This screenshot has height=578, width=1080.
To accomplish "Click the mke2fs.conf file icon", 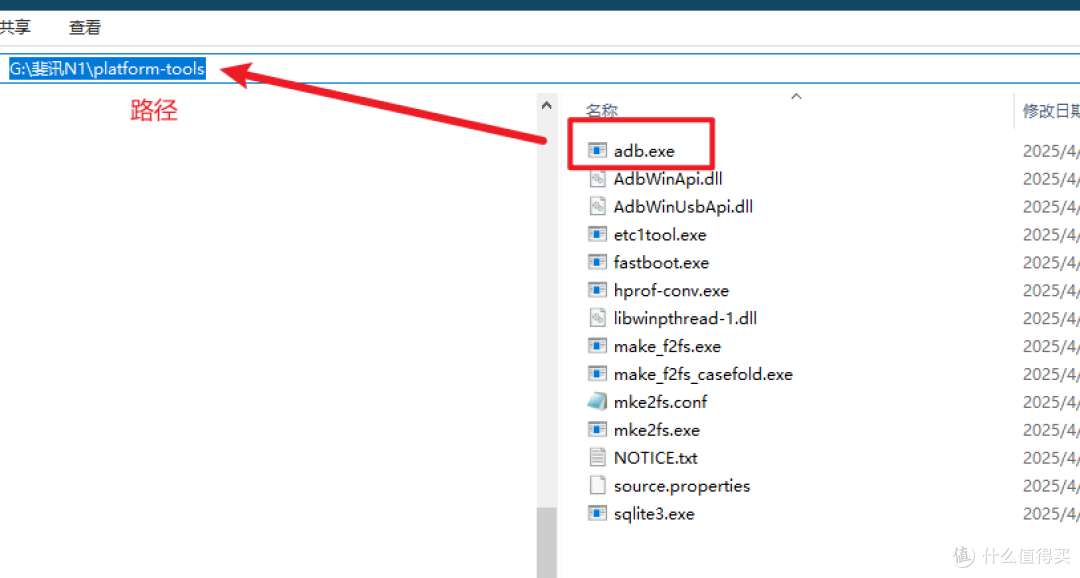I will [597, 402].
